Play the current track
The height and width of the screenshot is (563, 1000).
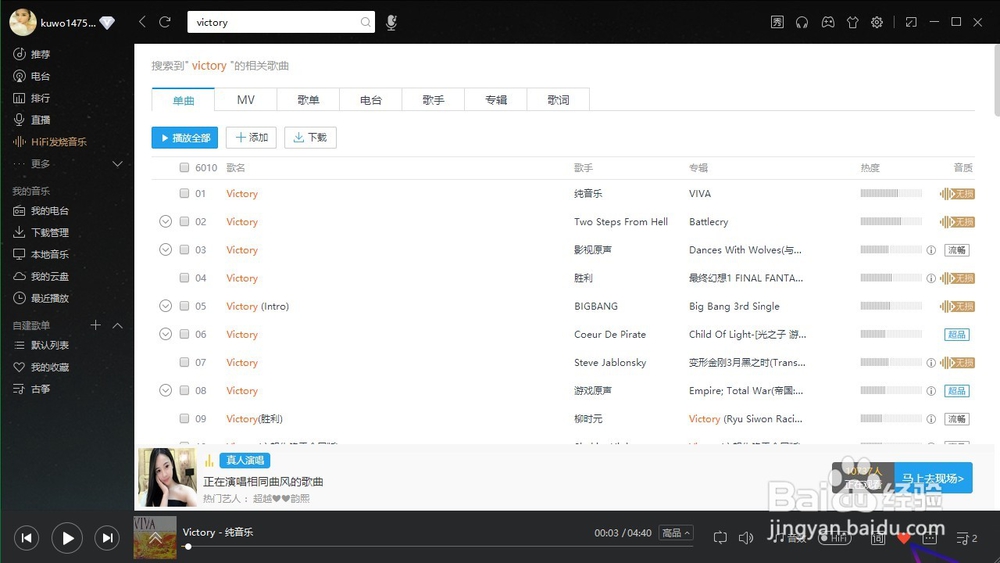tap(67, 538)
